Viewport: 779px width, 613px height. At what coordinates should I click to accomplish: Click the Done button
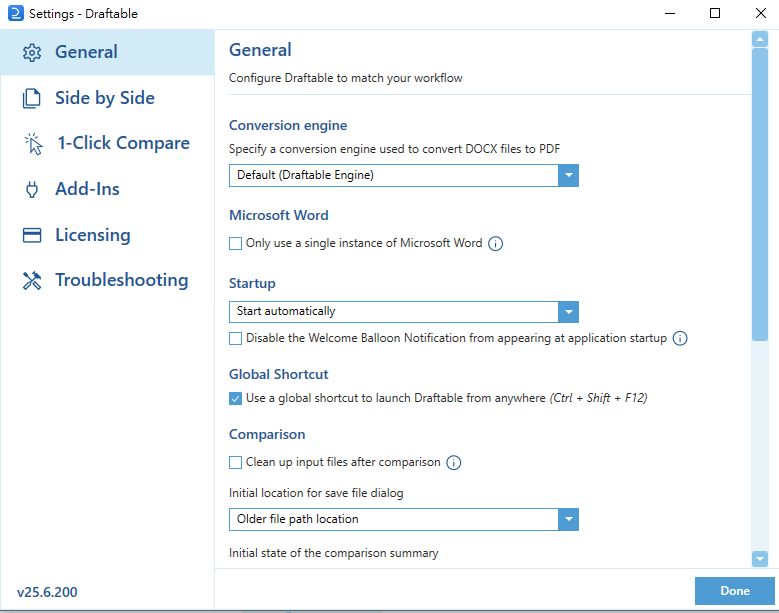[734, 591]
